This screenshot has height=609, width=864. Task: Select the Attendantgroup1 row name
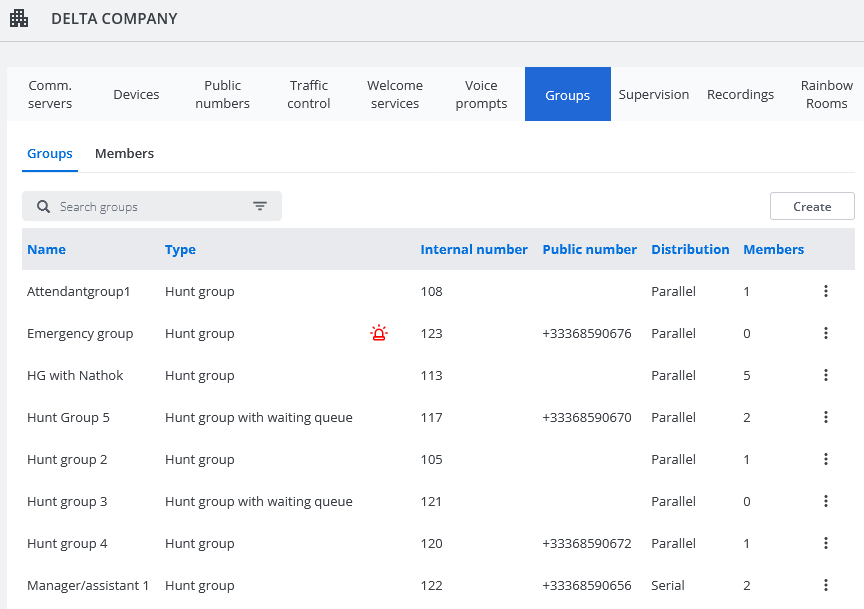[78, 292]
